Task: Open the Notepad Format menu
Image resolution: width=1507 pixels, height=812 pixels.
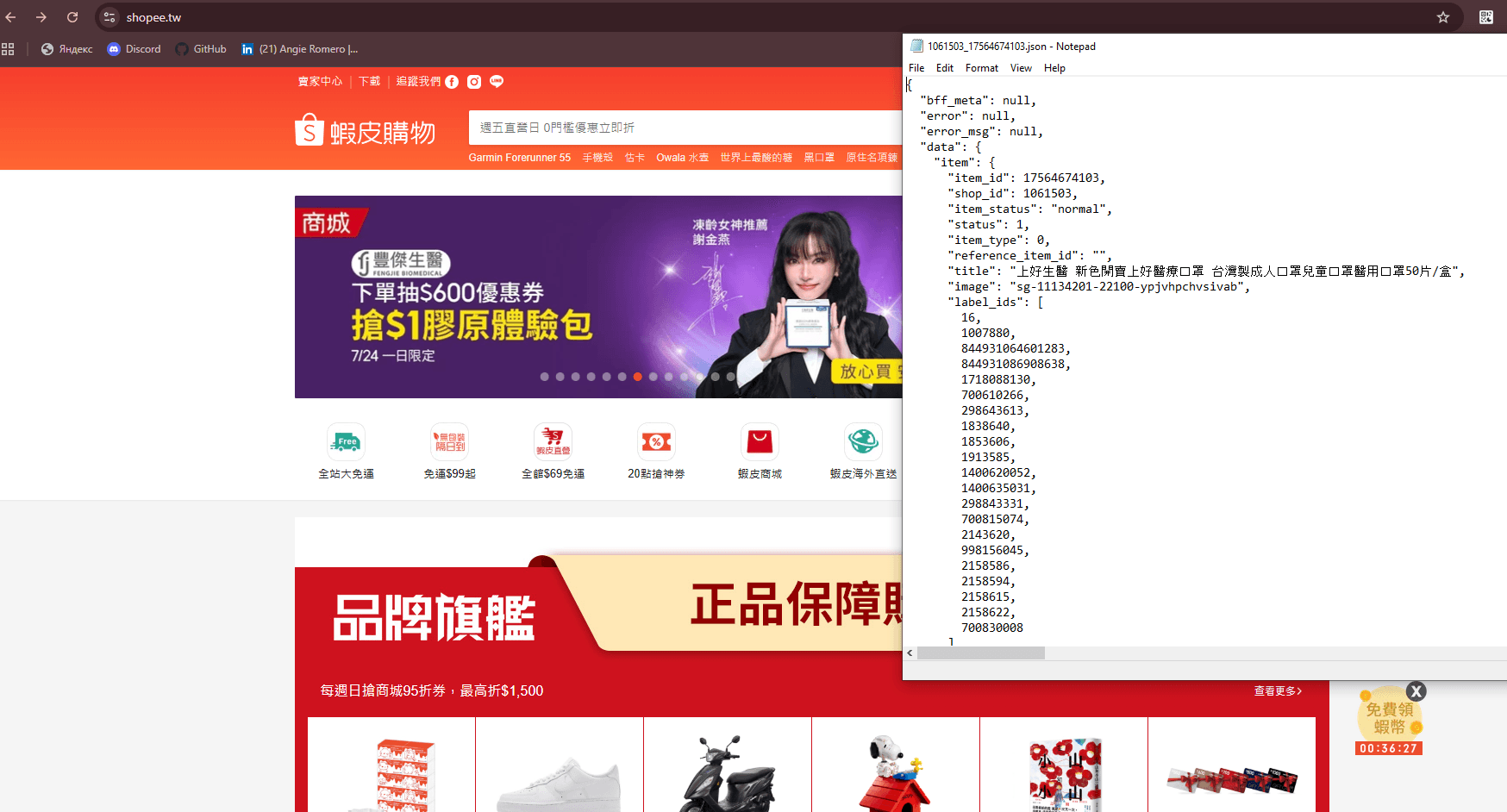Action: [982, 68]
